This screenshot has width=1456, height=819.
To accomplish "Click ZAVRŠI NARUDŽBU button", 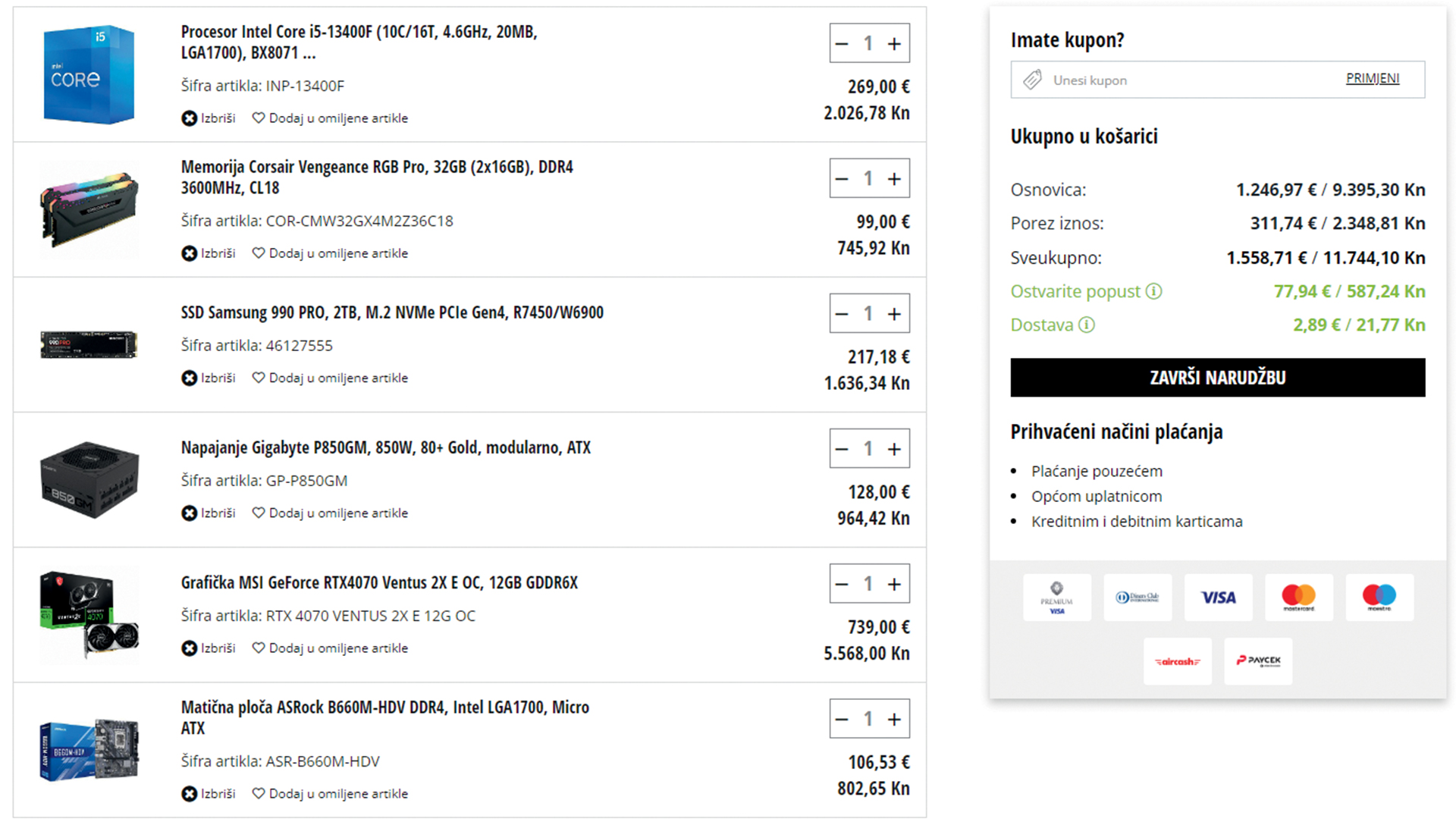I will point(1217,378).
